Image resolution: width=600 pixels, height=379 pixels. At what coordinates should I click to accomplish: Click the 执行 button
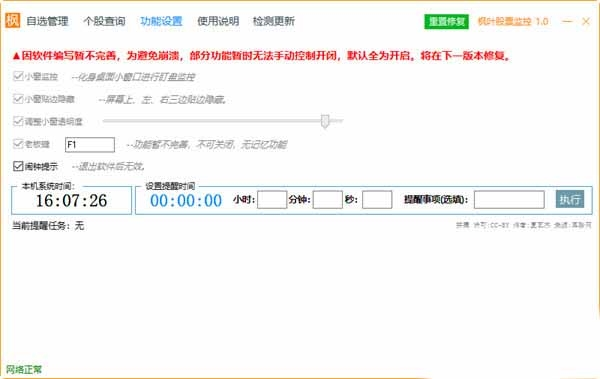(x=570, y=199)
